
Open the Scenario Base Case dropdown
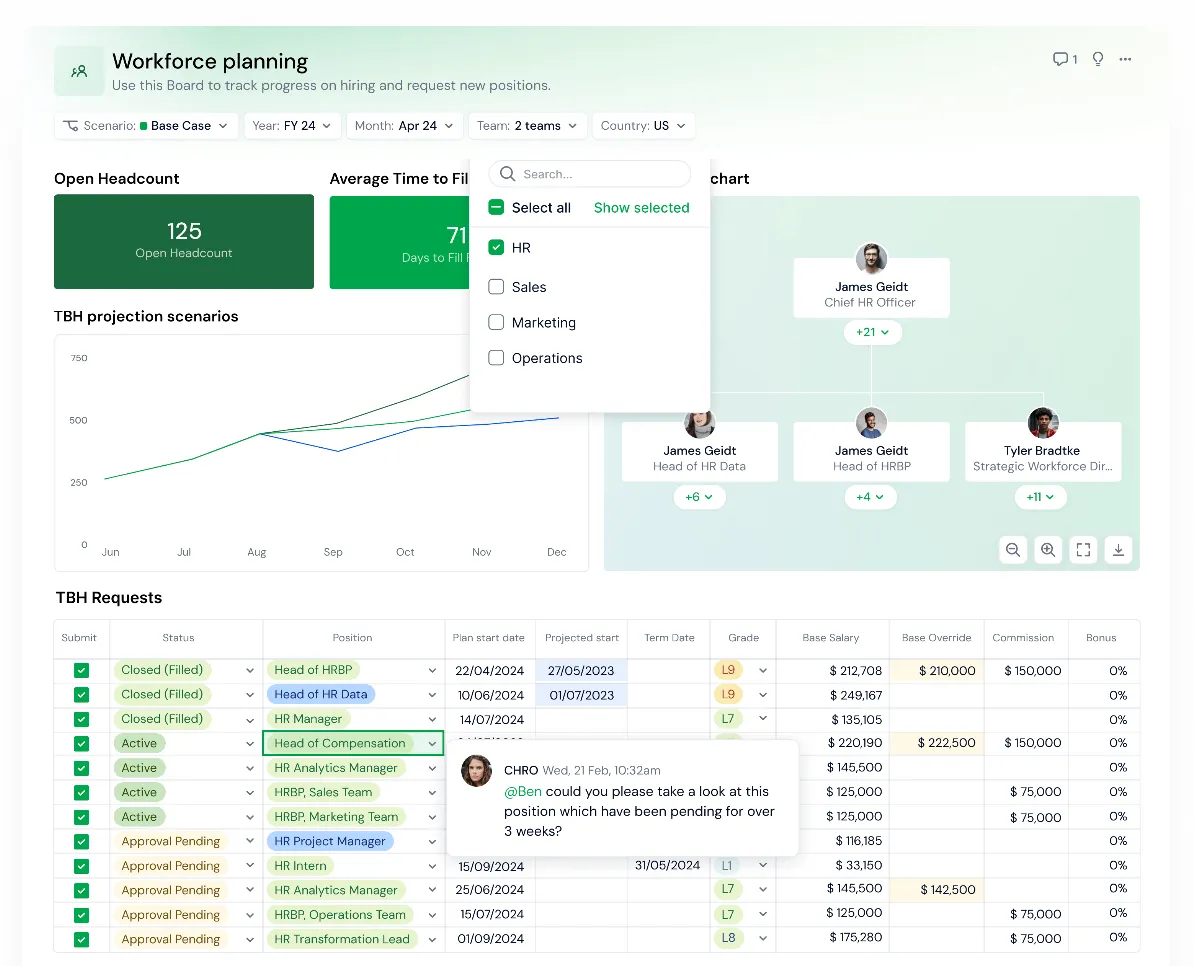pos(146,126)
